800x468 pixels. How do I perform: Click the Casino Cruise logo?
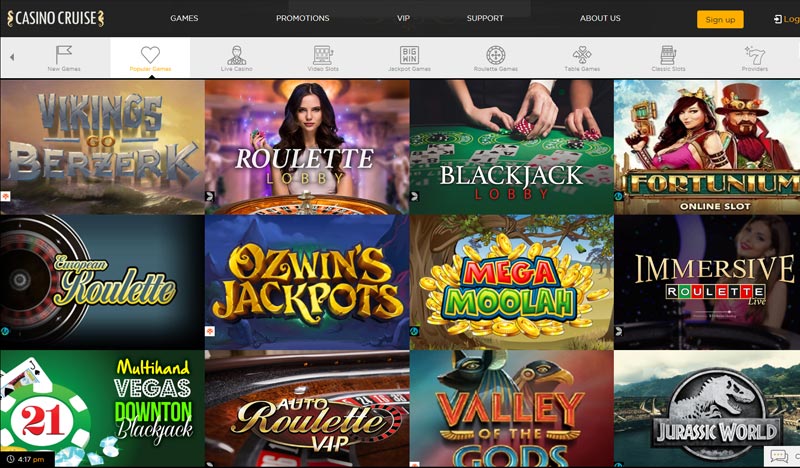click(x=56, y=18)
